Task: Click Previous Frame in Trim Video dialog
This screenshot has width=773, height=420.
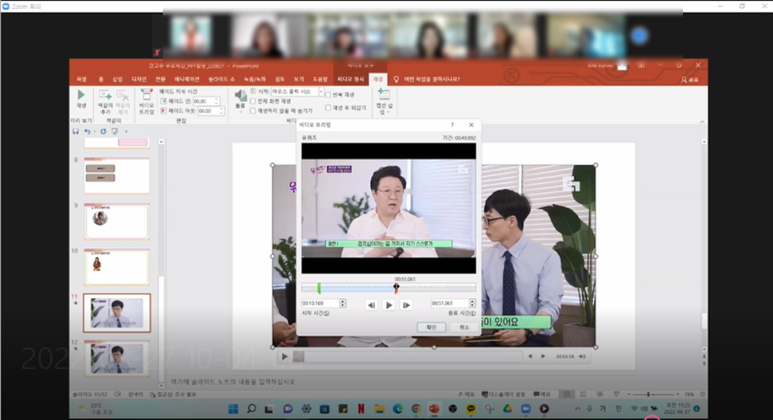Action: pyautogui.click(x=371, y=305)
